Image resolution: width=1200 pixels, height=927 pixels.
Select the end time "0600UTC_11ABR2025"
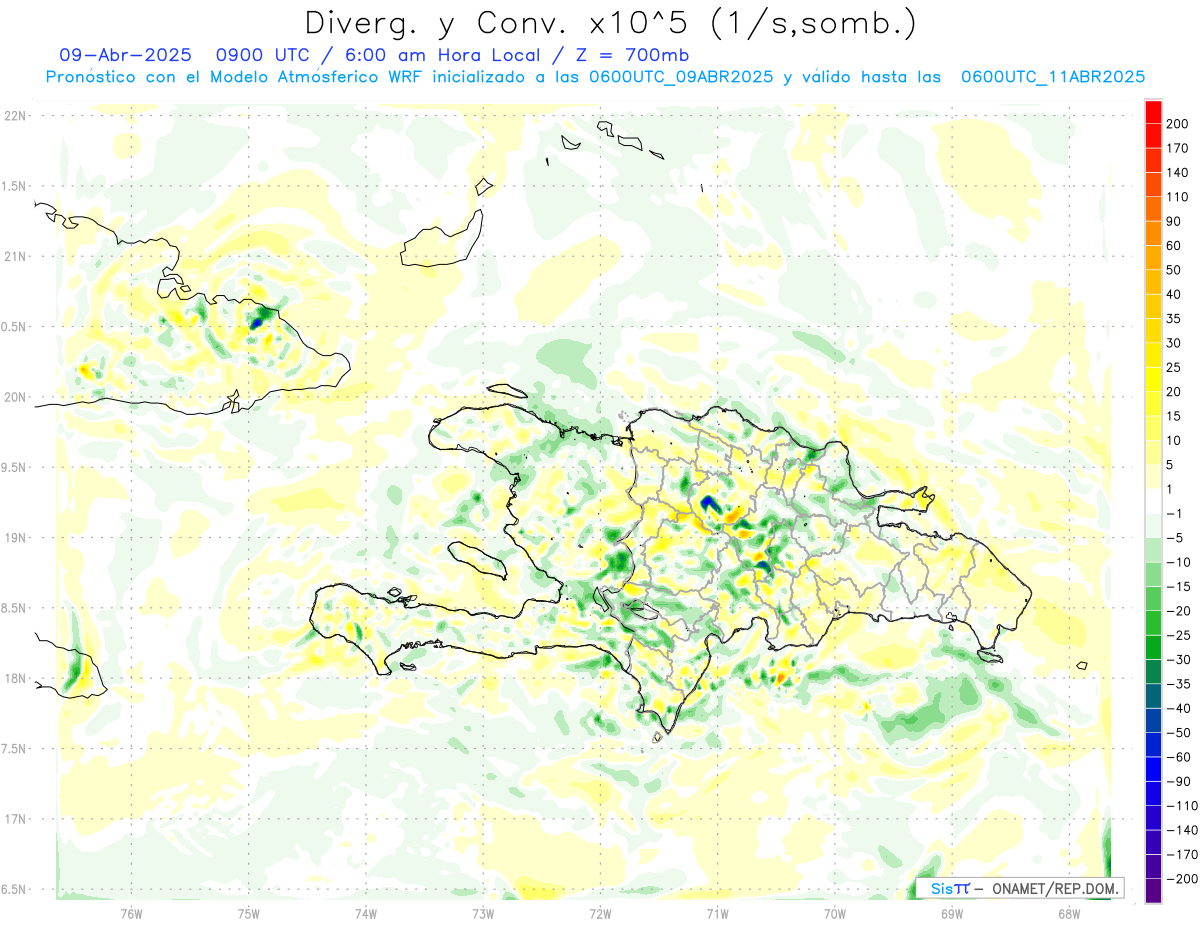pos(1052,76)
